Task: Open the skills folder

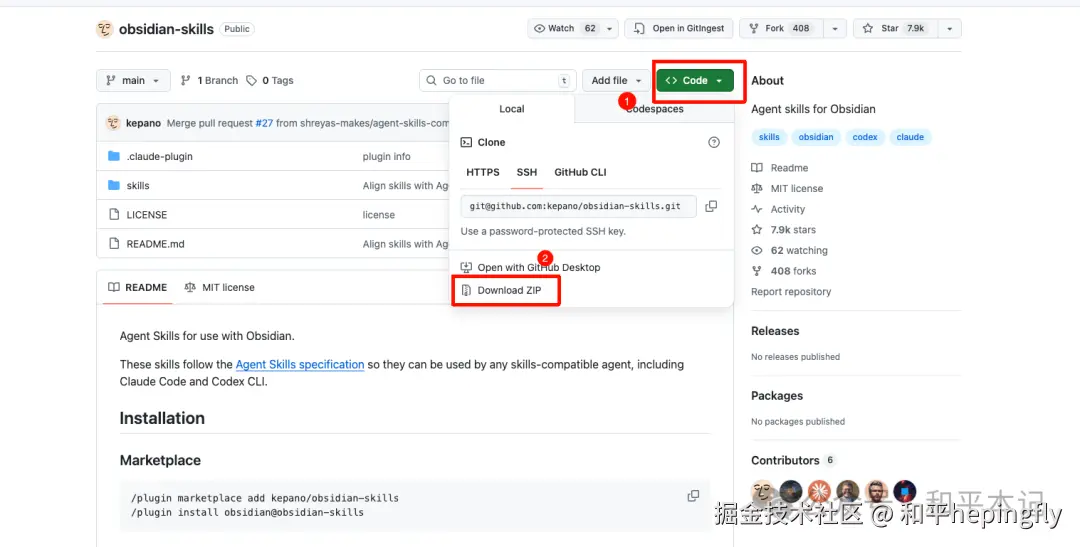Action: (x=138, y=185)
